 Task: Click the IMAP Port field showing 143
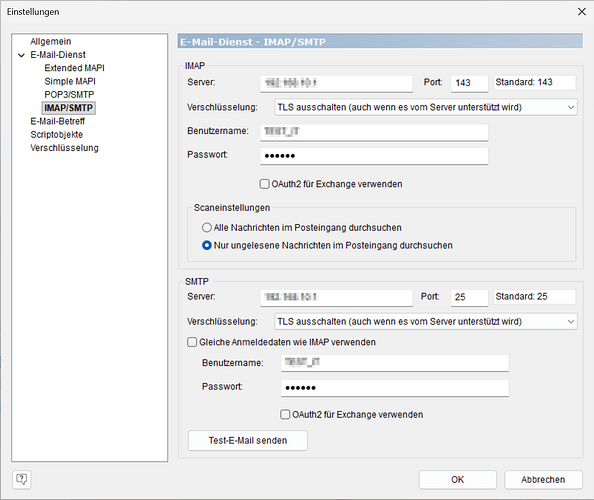pyautogui.click(x=469, y=83)
